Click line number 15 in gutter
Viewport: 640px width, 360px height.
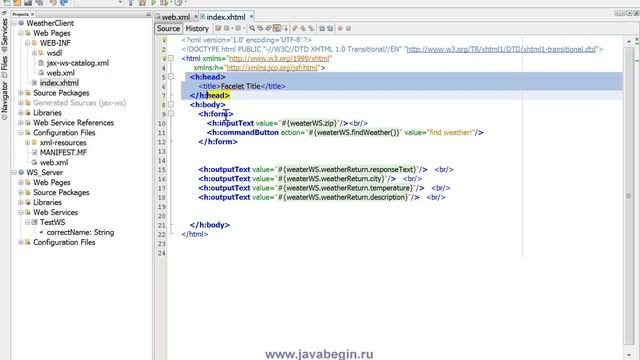162,169
